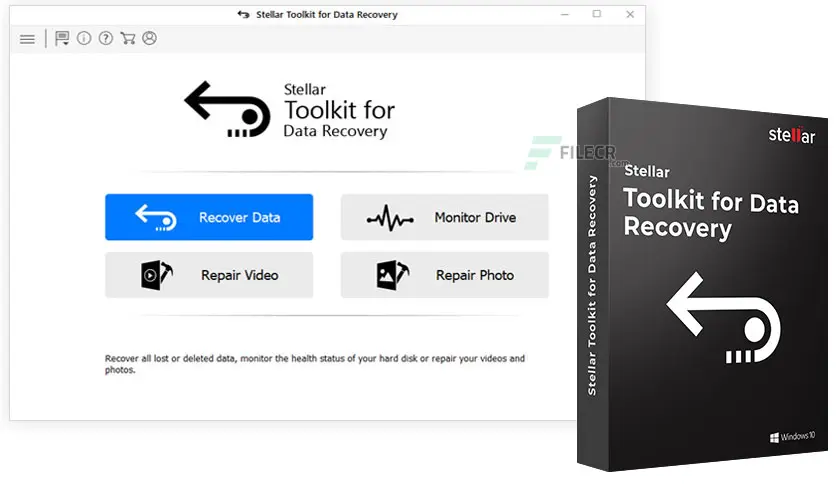Select the Repair Photo button
Image resolution: width=836 pixels, height=484 pixels.
click(x=445, y=275)
